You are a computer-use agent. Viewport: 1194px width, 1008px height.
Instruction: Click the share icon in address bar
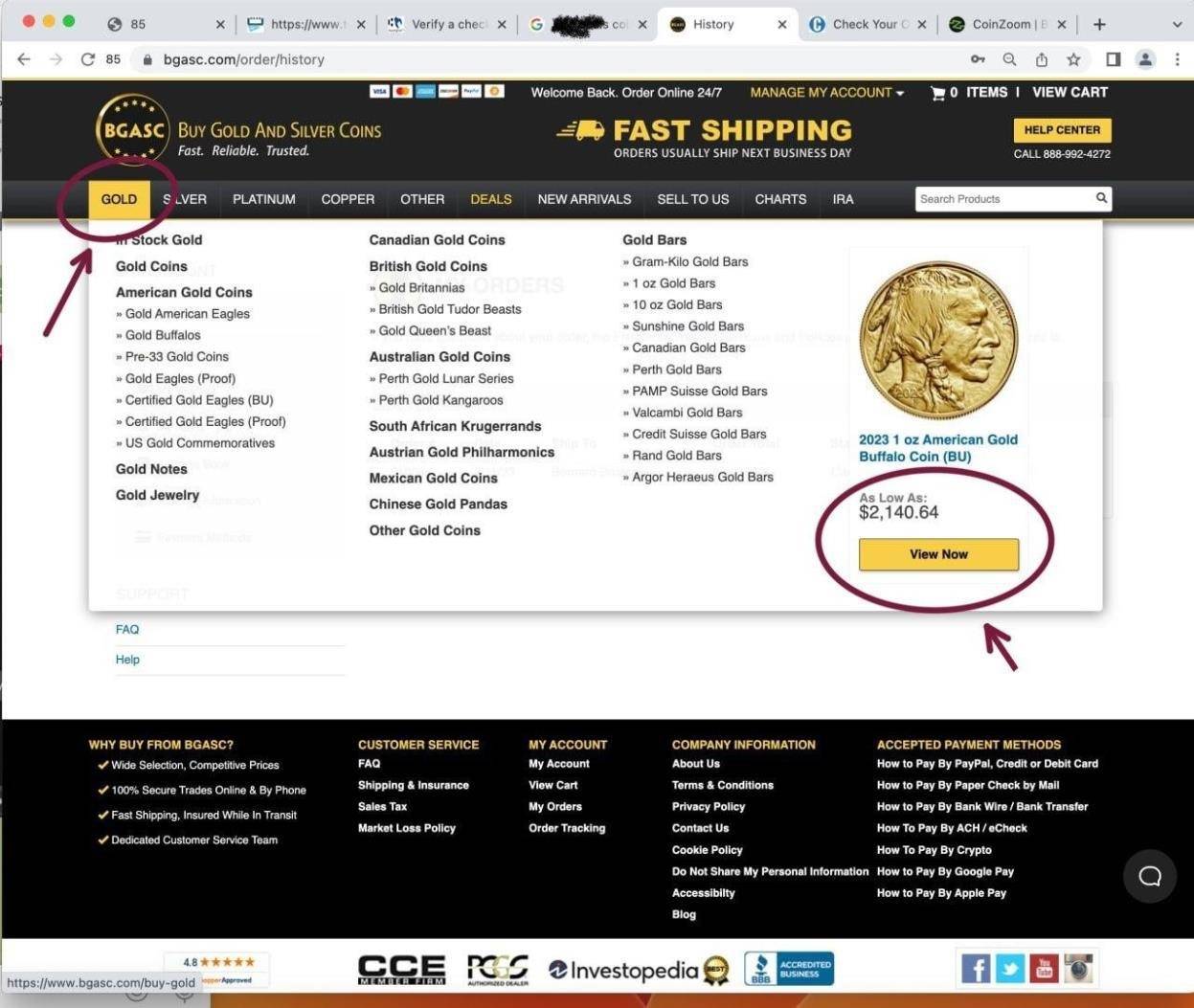point(1042,59)
